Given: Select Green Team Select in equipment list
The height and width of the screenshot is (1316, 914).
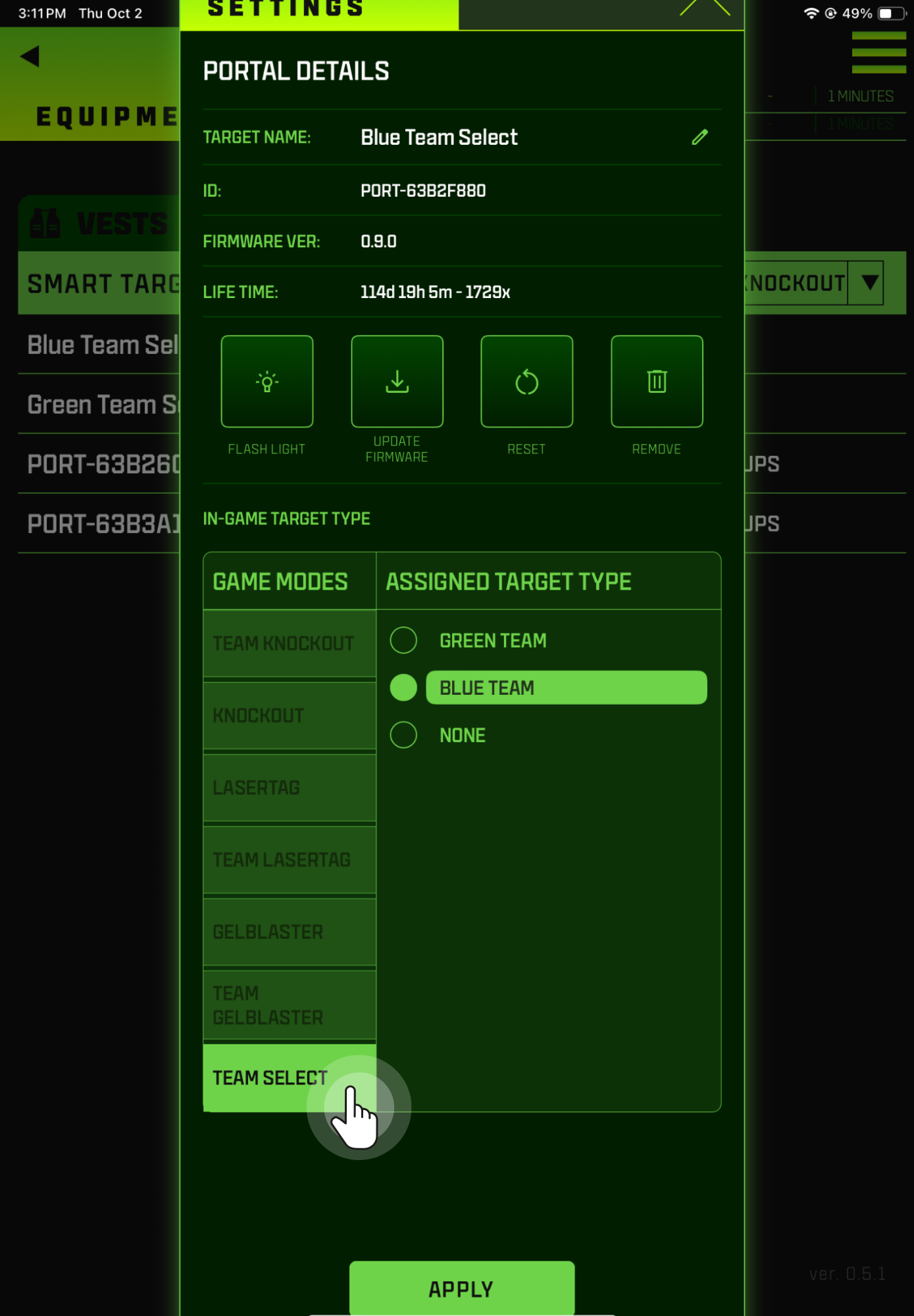Looking at the screenshot, I should 99,405.
